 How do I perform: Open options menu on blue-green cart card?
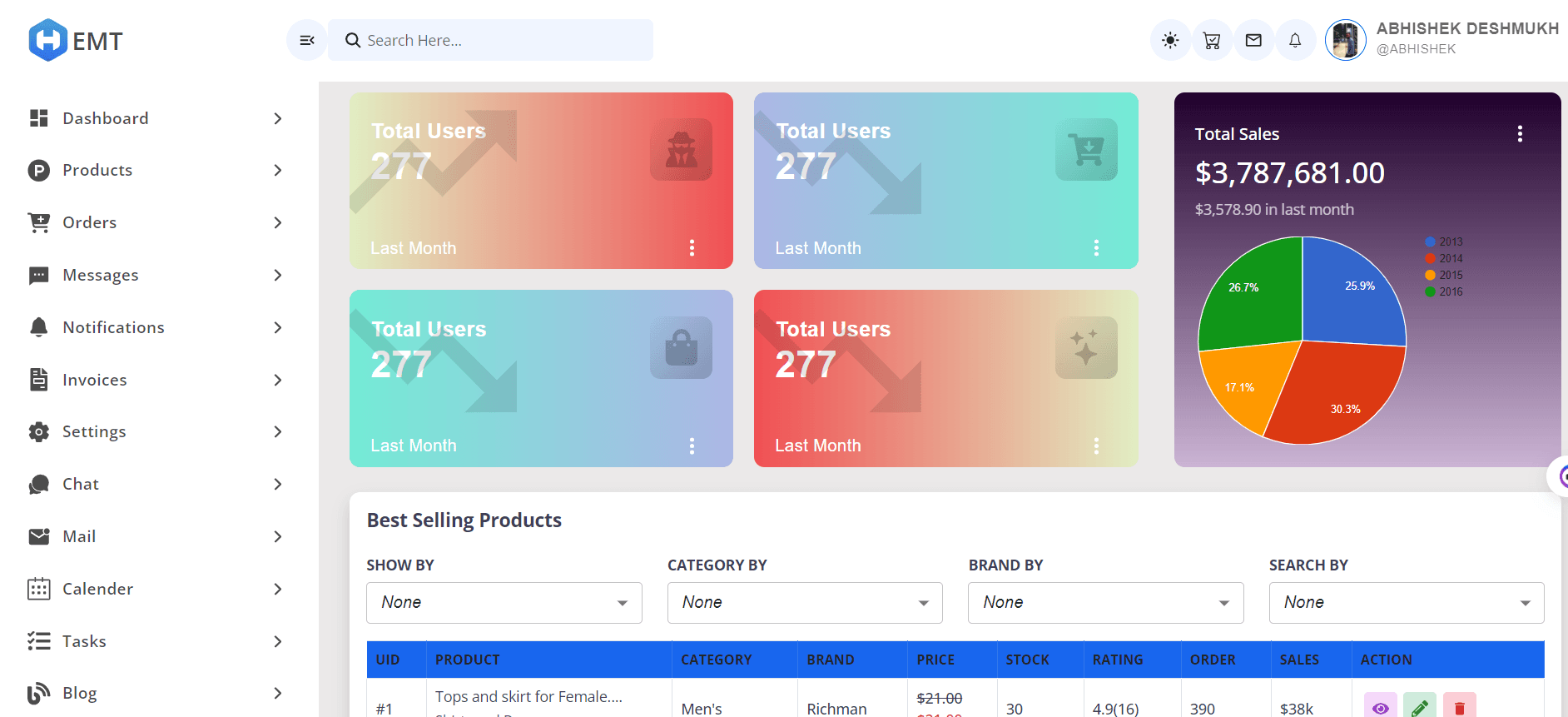1096,247
